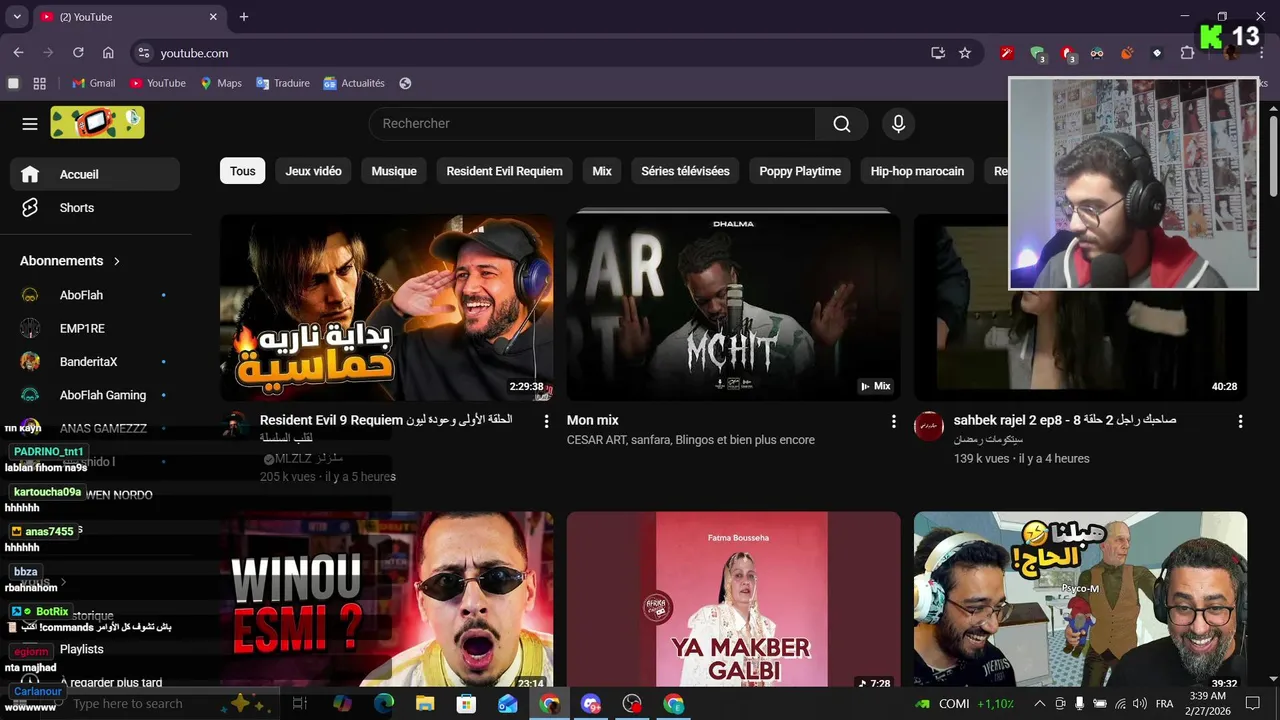Screen dimensions: 1280x720
Task: Select the Resident Evil Requiem chip
Action: [504, 171]
